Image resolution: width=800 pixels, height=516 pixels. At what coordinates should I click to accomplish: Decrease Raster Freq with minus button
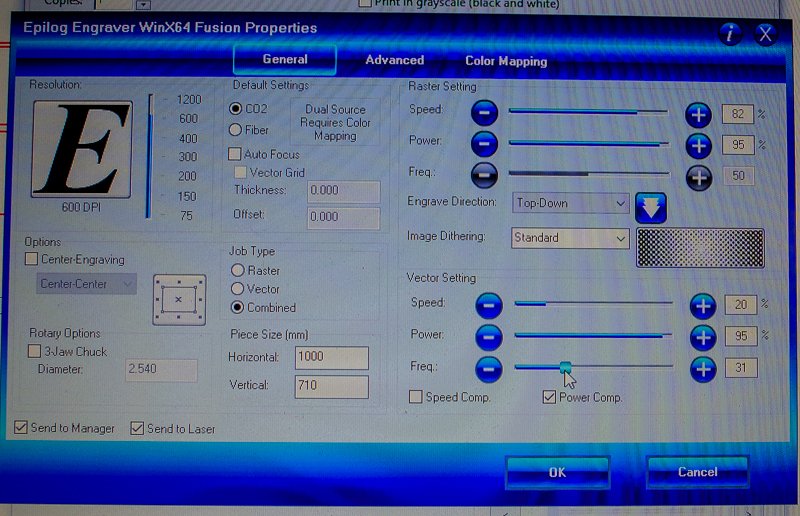click(x=484, y=176)
